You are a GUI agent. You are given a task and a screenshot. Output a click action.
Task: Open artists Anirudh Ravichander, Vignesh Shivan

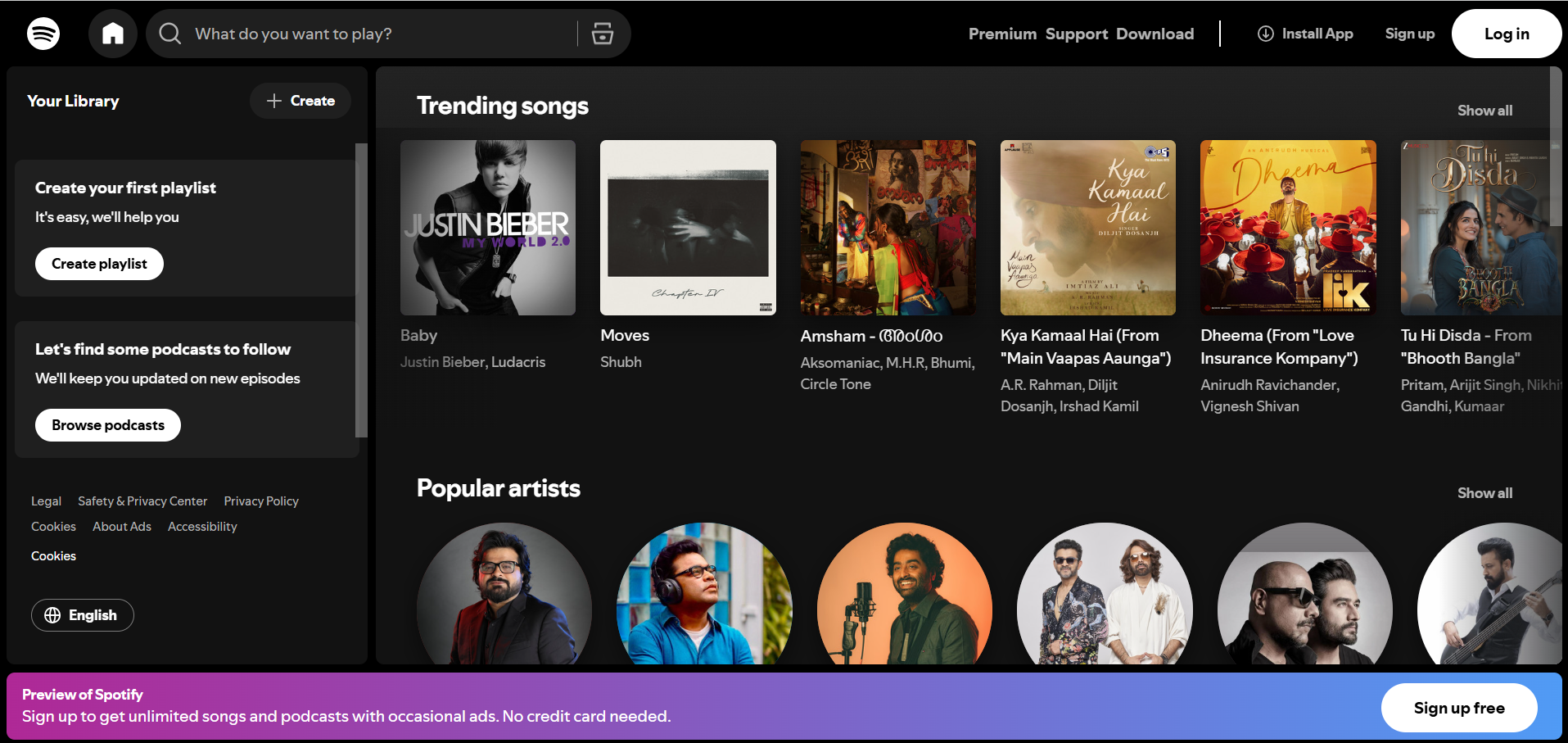tap(1270, 396)
